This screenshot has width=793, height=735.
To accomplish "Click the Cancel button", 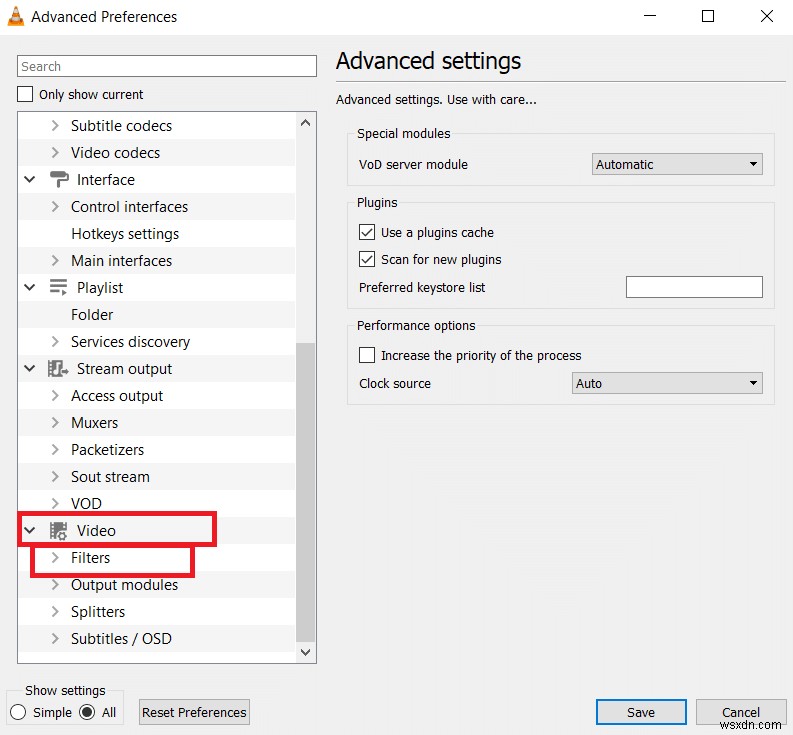I will tap(741, 712).
